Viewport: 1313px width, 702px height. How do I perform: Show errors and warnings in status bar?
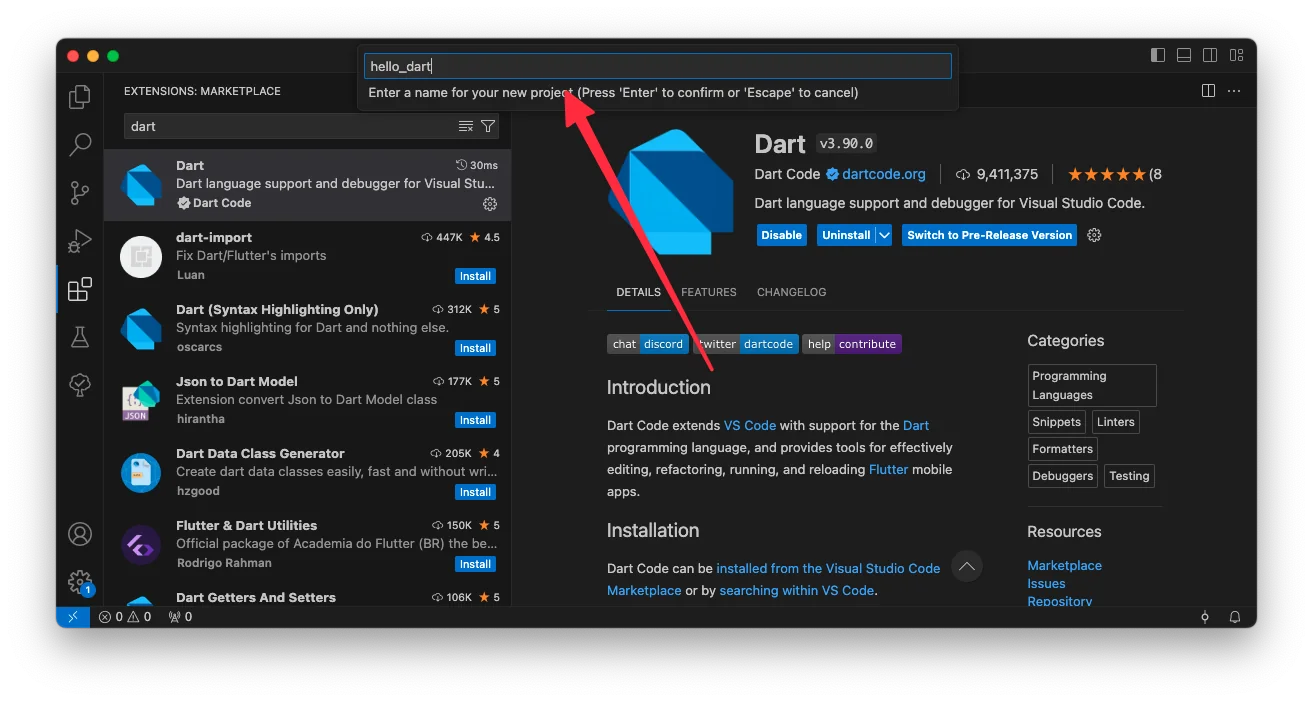pyautogui.click(x=125, y=617)
